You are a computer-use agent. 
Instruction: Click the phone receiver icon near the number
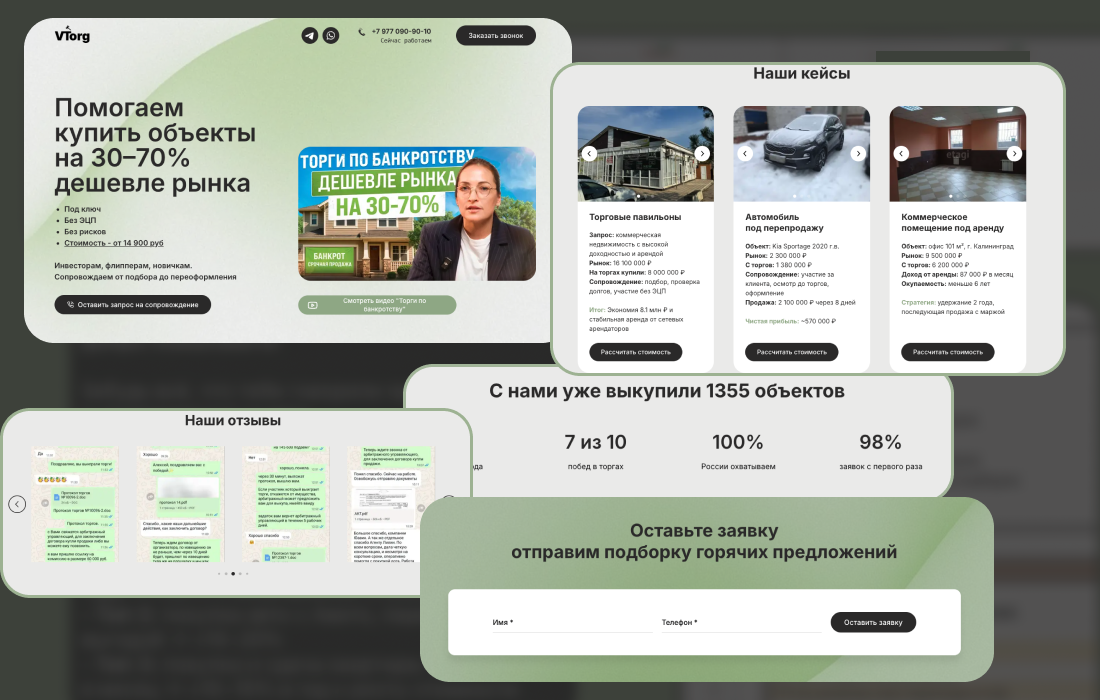tap(360, 34)
